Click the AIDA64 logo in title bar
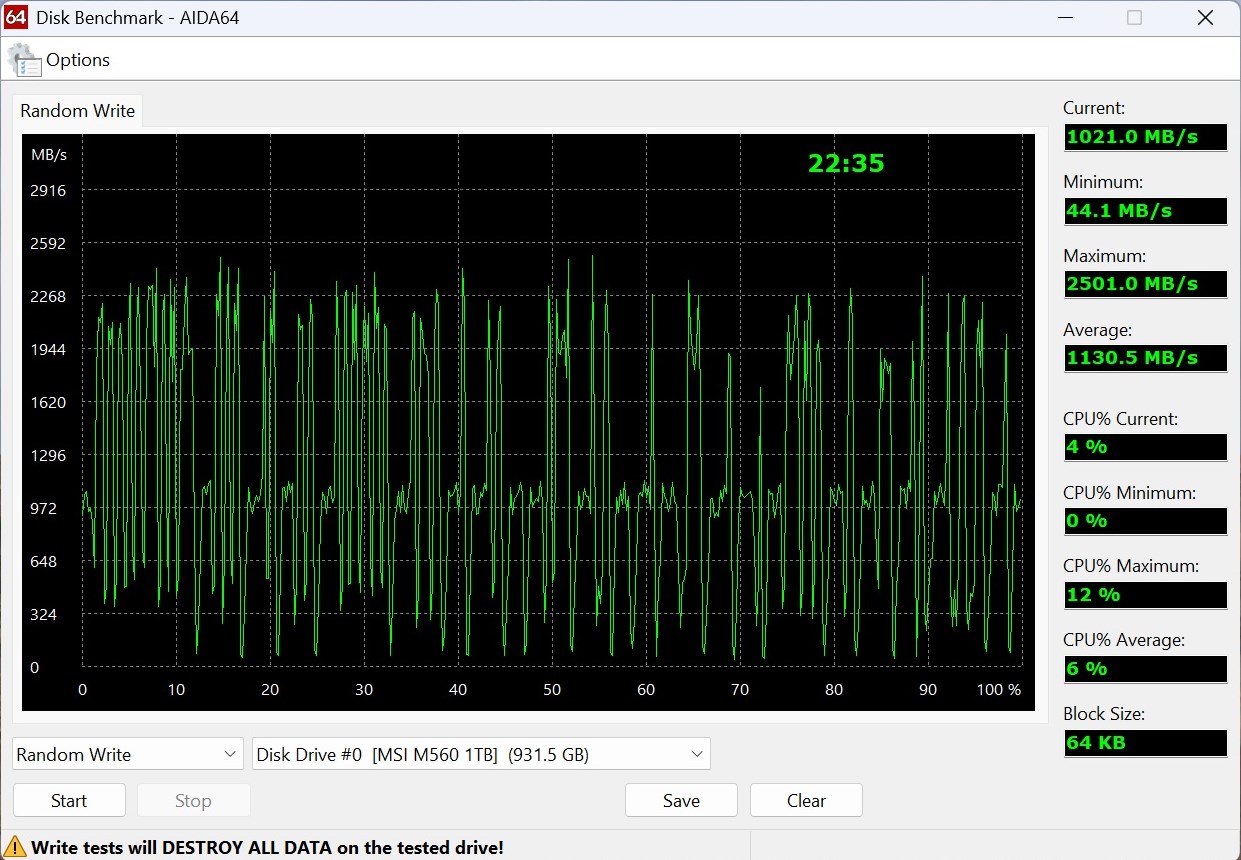Screen dimensions: 1241x860 15,17
